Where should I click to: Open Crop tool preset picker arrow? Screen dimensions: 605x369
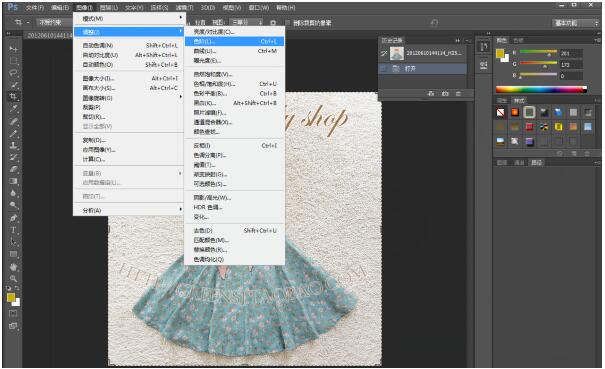28,23
